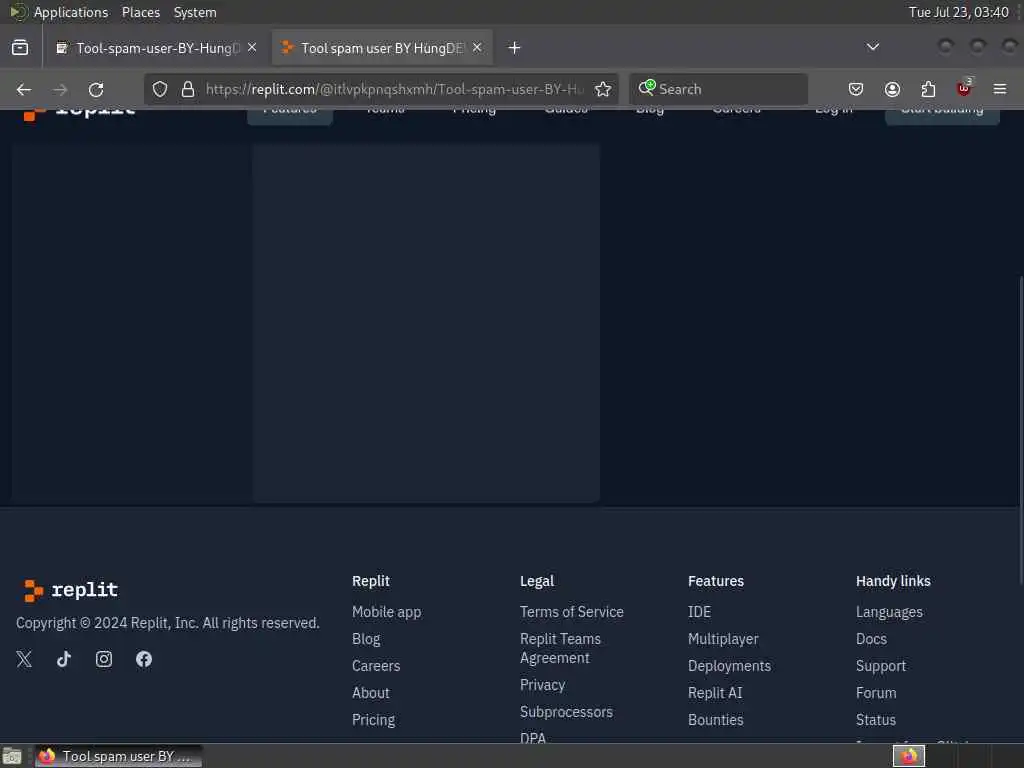Open Docs handy link
The image size is (1024, 768).
click(871, 639)
